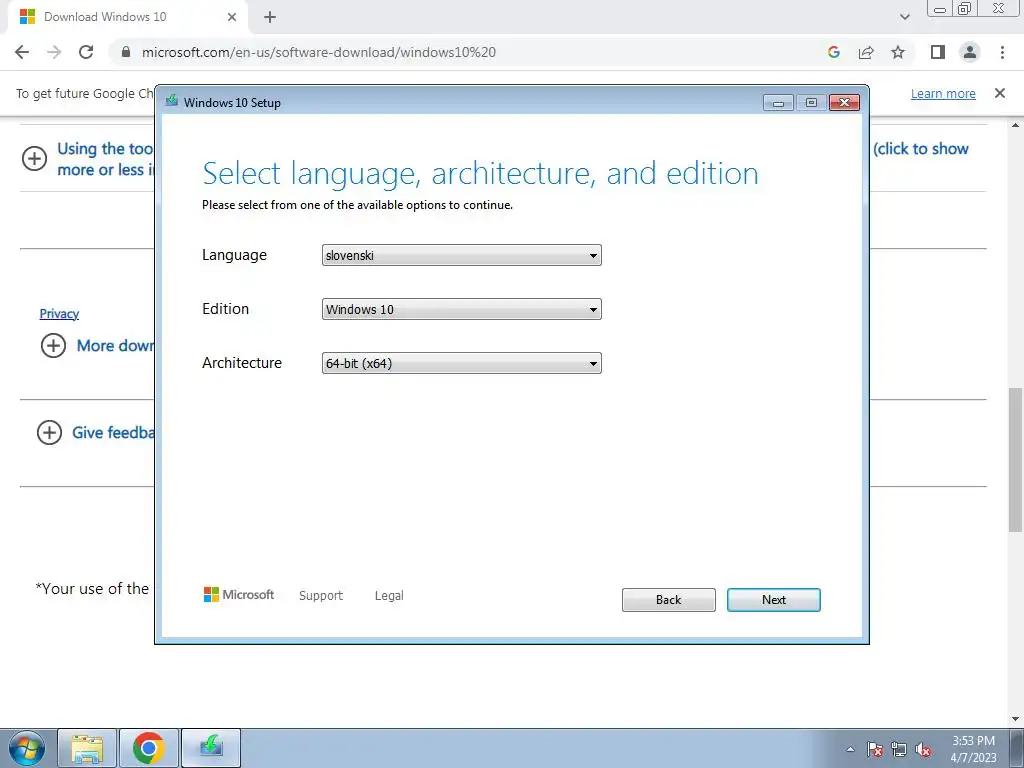The width and height of the screenshot is (1024, 768).
Task: Open Chrome tab search chevron
Action: pyautogui.click(x=904, y=17)
